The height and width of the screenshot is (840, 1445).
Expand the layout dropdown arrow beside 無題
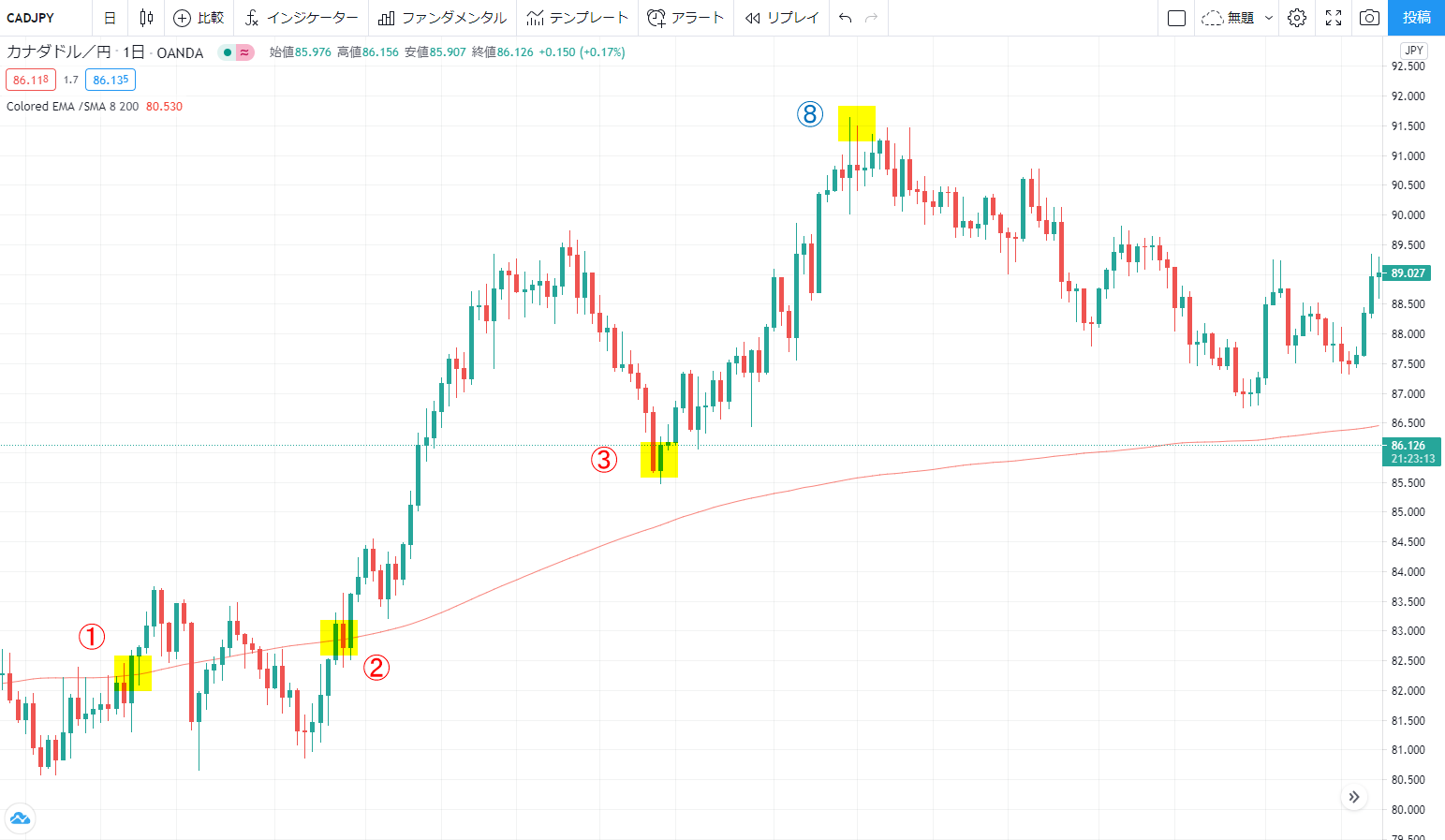click(1269, 18)
